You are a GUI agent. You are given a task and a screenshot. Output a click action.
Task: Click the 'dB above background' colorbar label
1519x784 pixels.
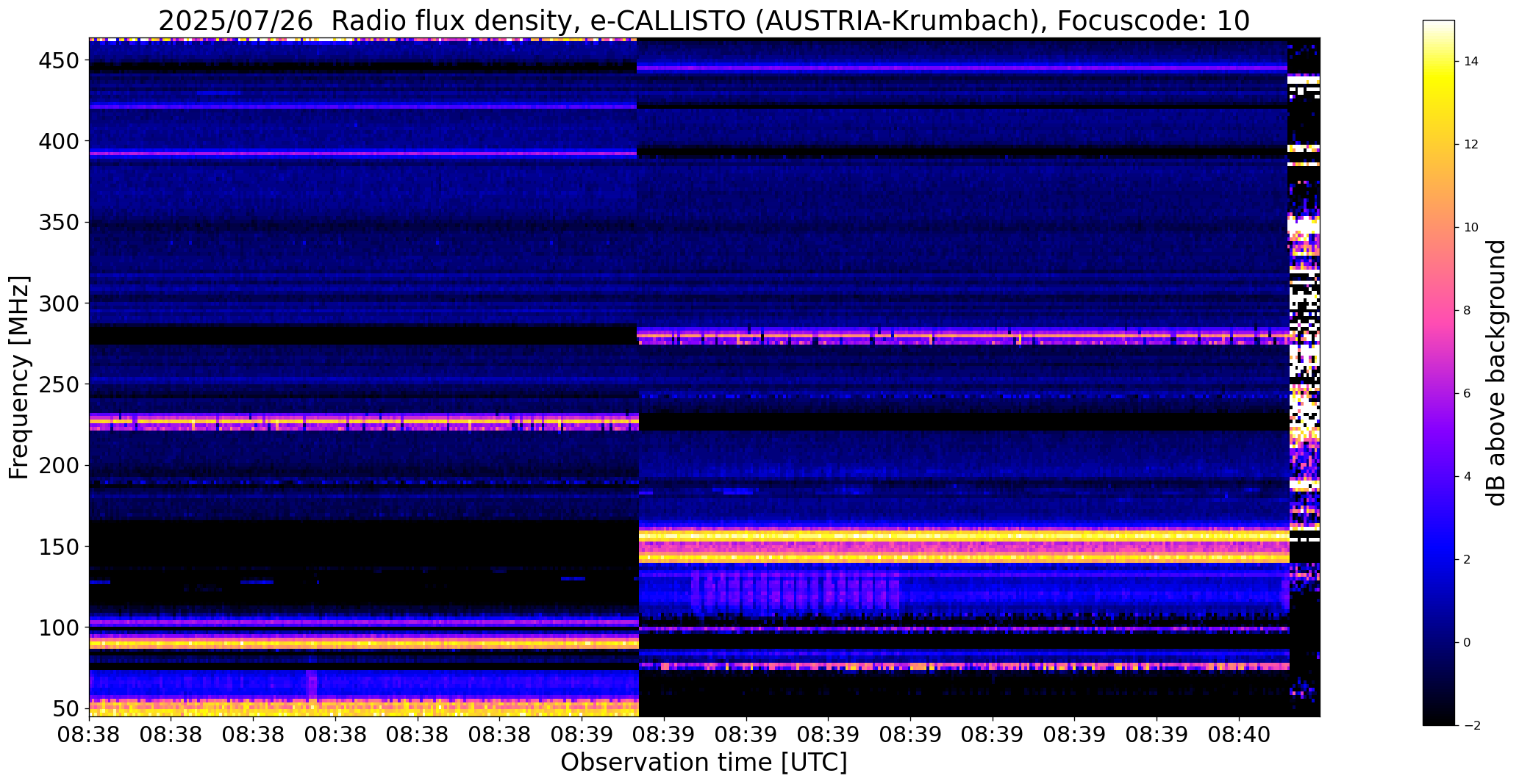pos(1496,373)
